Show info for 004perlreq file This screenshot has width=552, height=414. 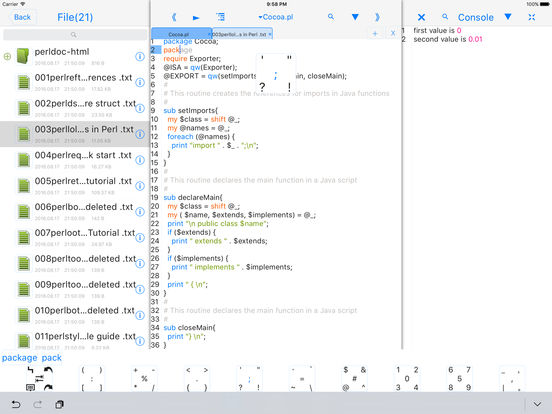click(x=140, y=160)
